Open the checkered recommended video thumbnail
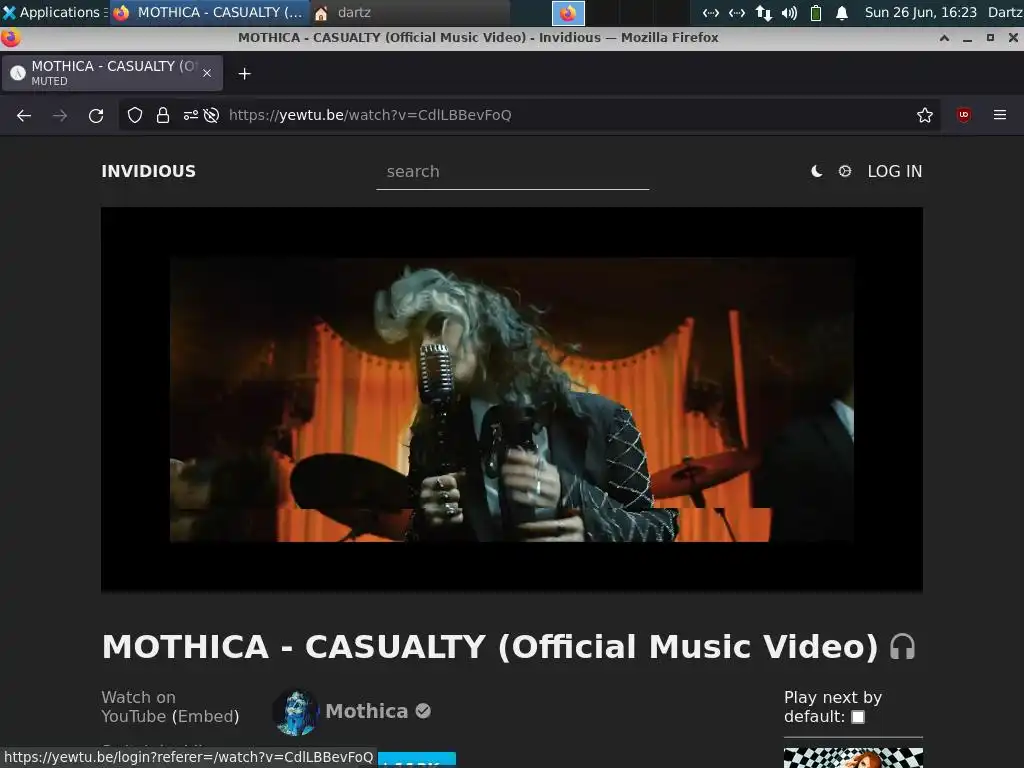 [853, 758]
